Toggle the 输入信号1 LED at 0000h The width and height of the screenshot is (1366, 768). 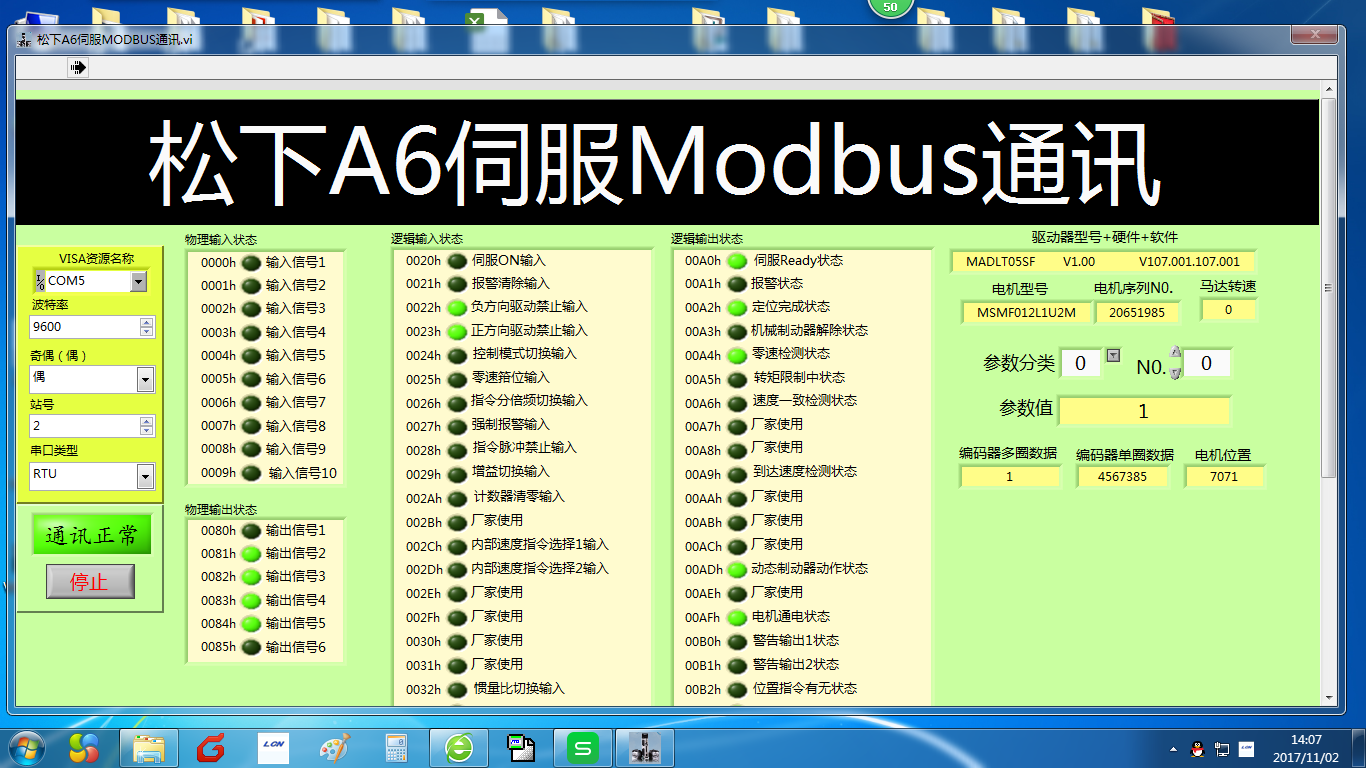click(251, 263)
